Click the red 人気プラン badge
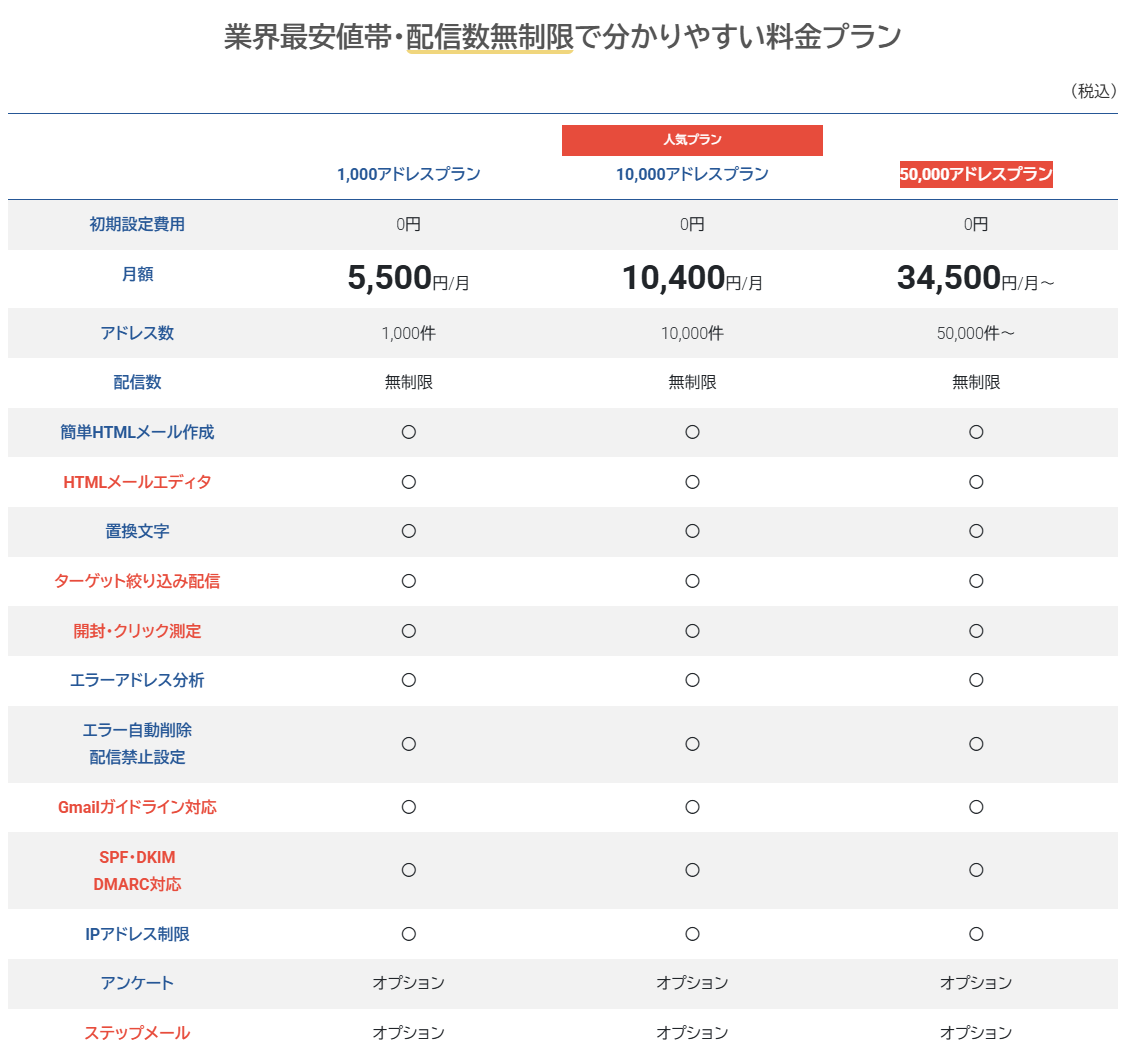 pos(692,140)
